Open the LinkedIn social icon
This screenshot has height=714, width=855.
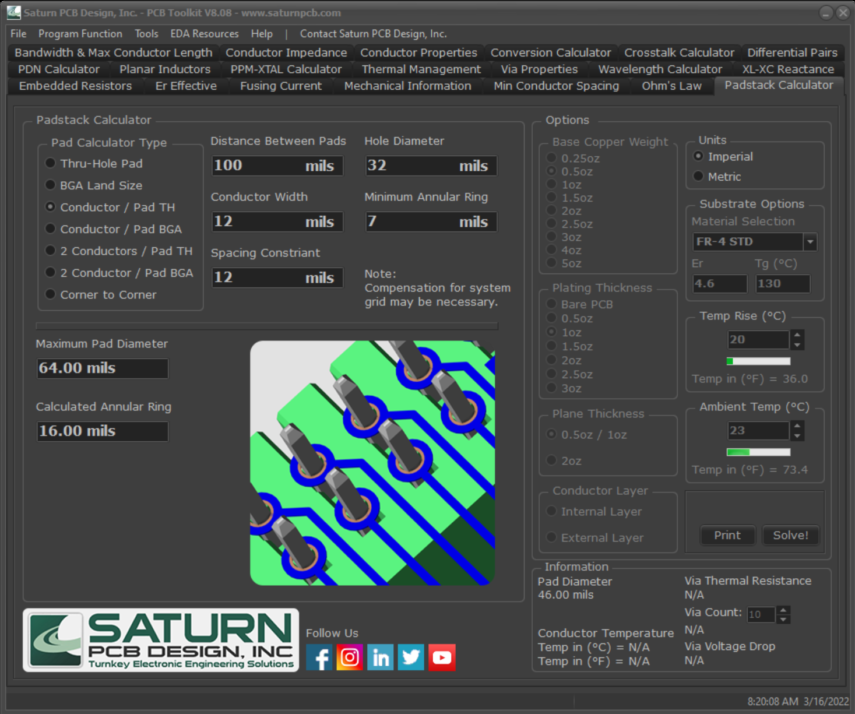[x=381, y=657]
